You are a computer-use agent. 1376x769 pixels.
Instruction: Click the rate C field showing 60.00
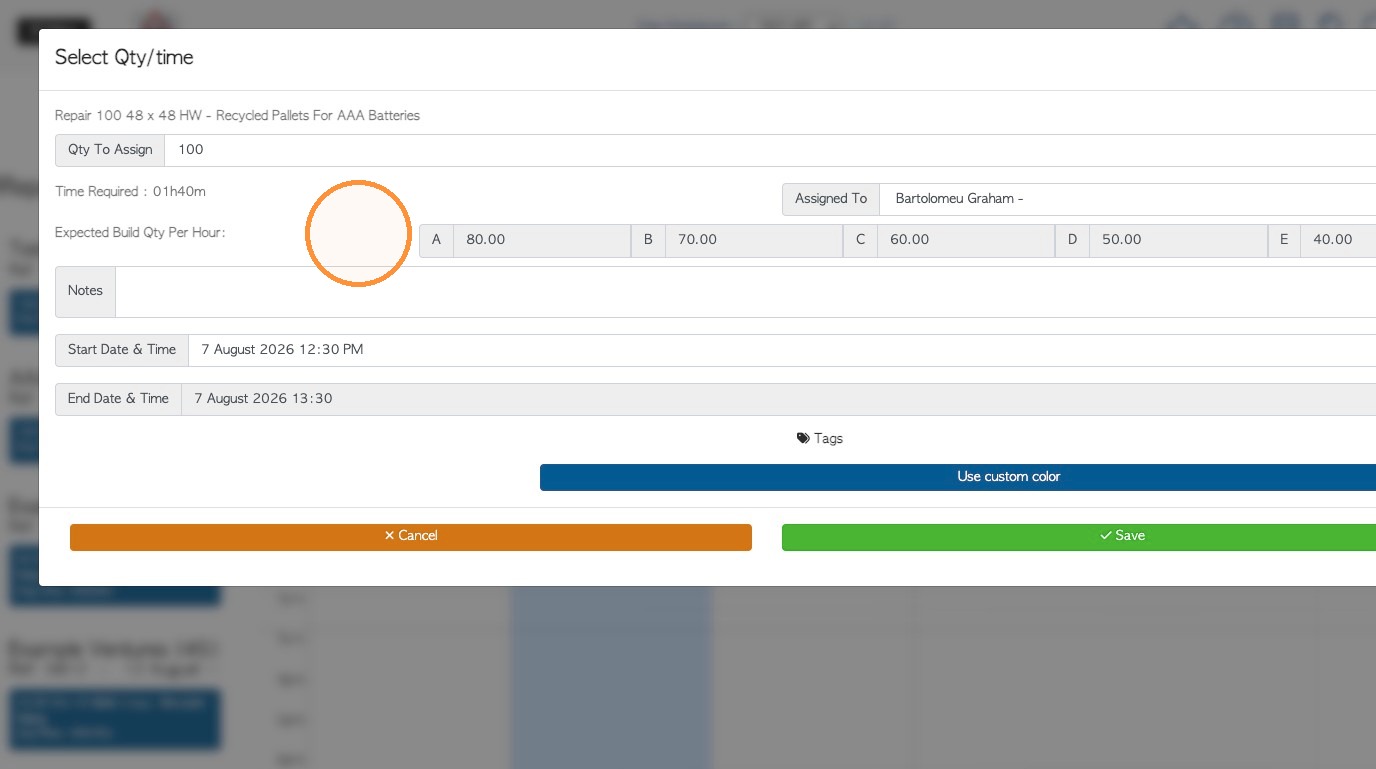coord(965,240)
